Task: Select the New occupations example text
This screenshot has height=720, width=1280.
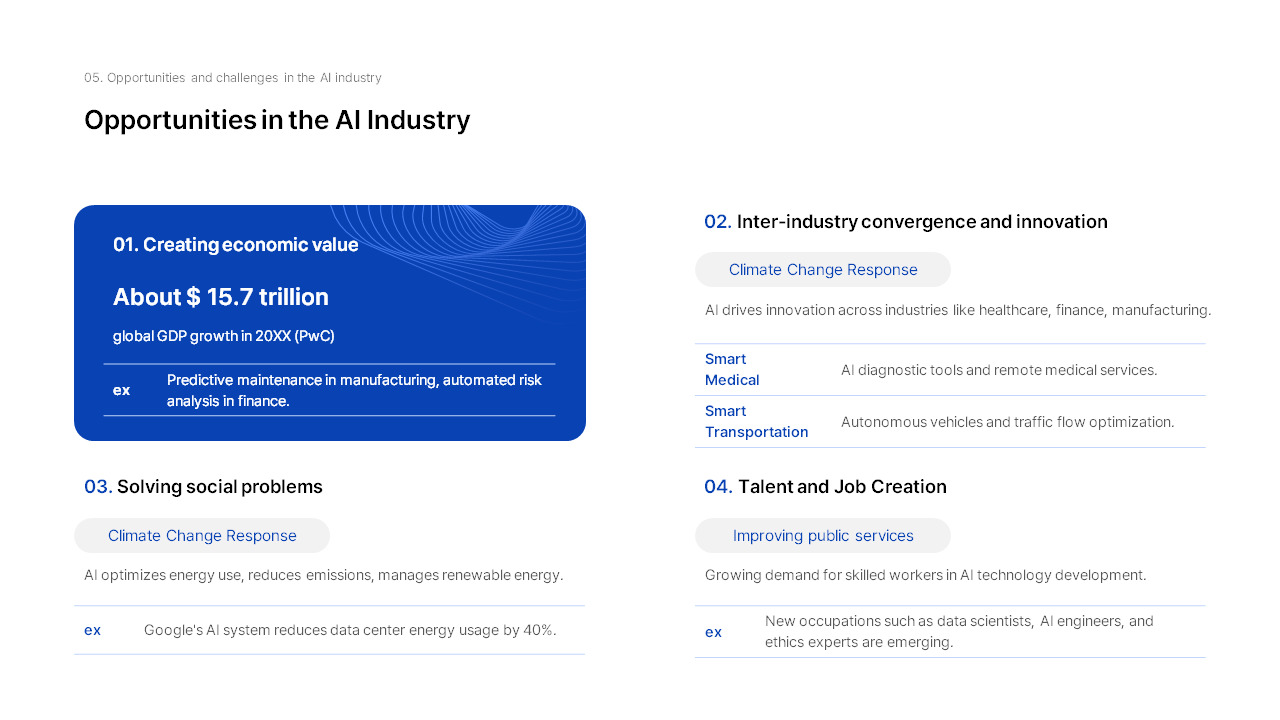Action: click(x=960, y=632)
